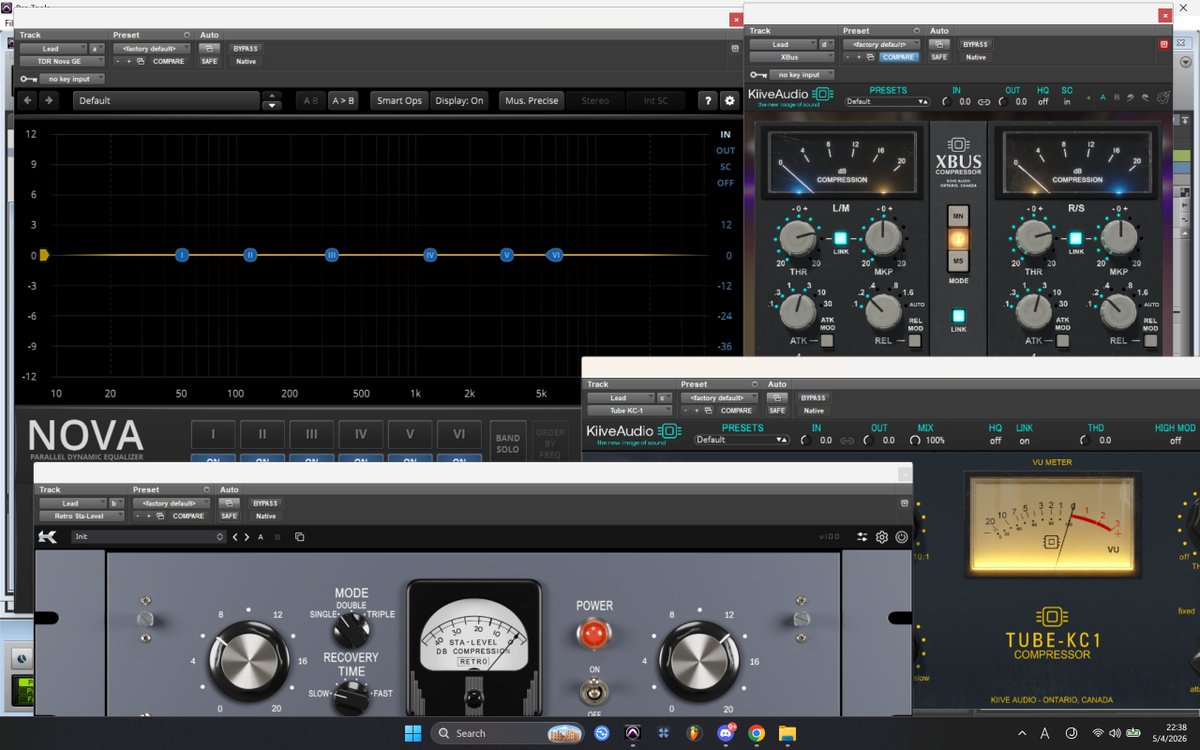Open File Explorer from the taskbar
Screen dimensions: 1200x750
pyautogui.click(x=787, y=733)
